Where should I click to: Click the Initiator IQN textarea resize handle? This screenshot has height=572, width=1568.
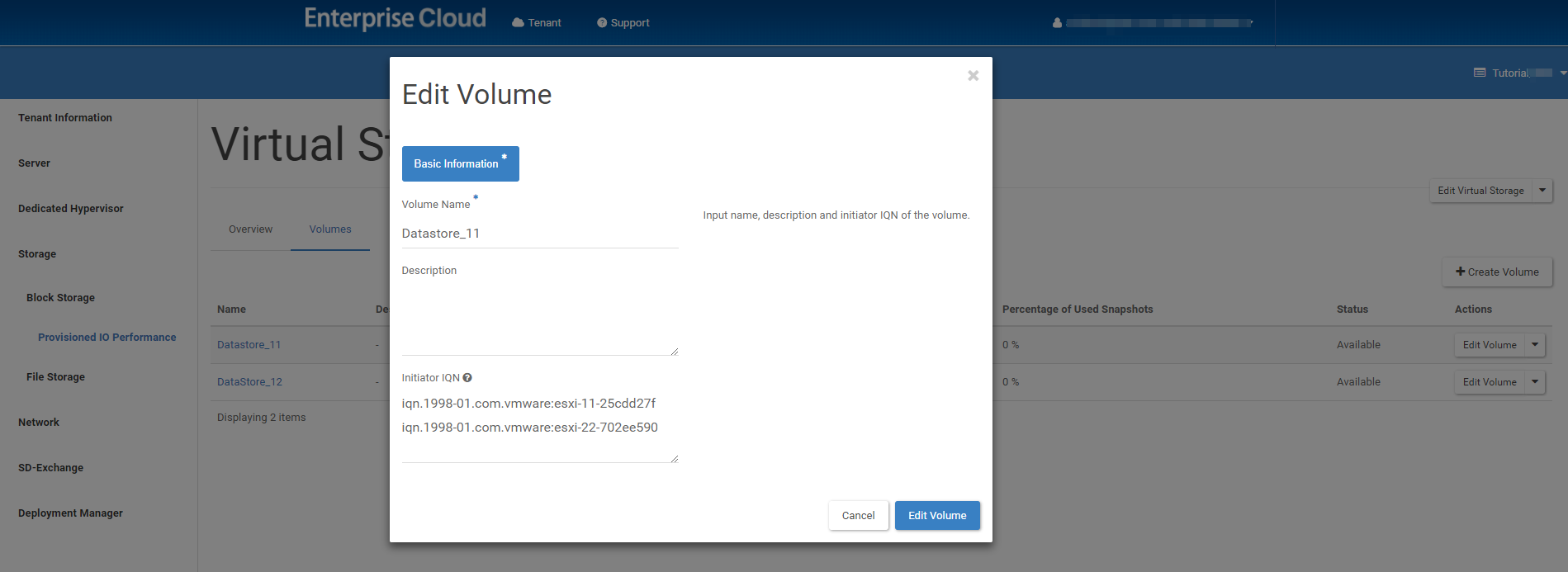[x=675, y=459]
